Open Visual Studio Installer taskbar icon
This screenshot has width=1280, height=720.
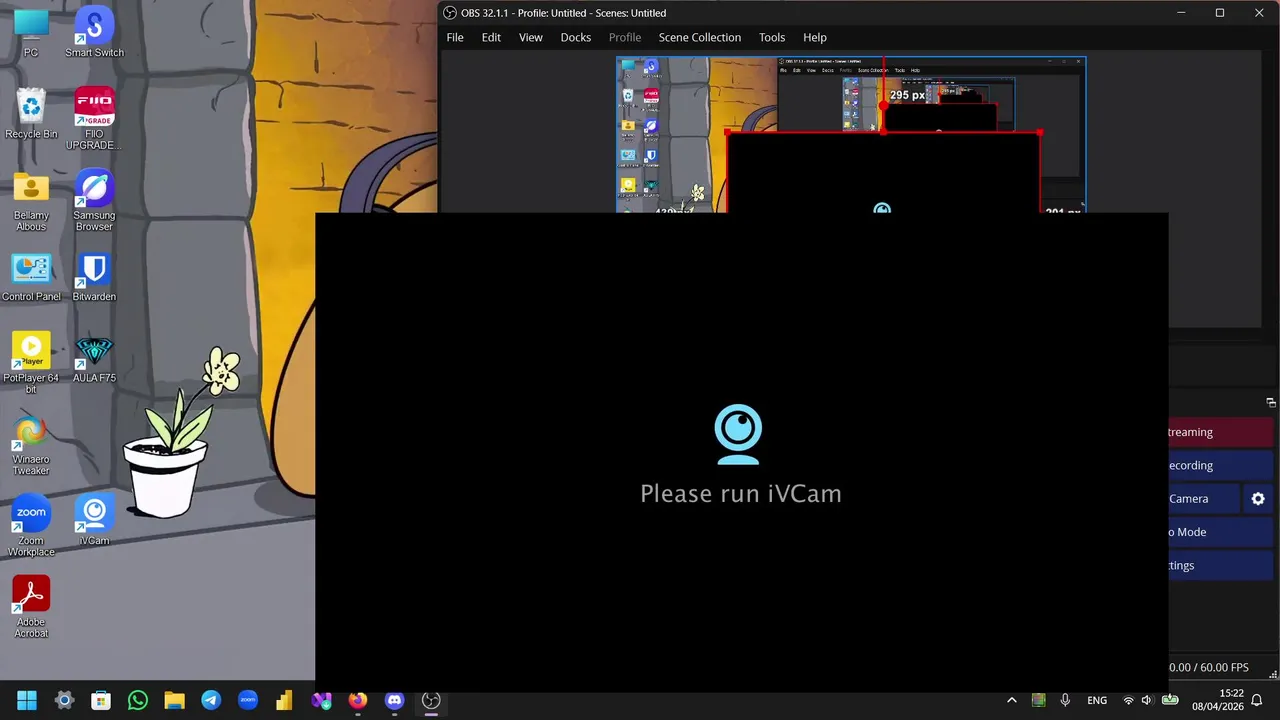[x=321, y=700]
